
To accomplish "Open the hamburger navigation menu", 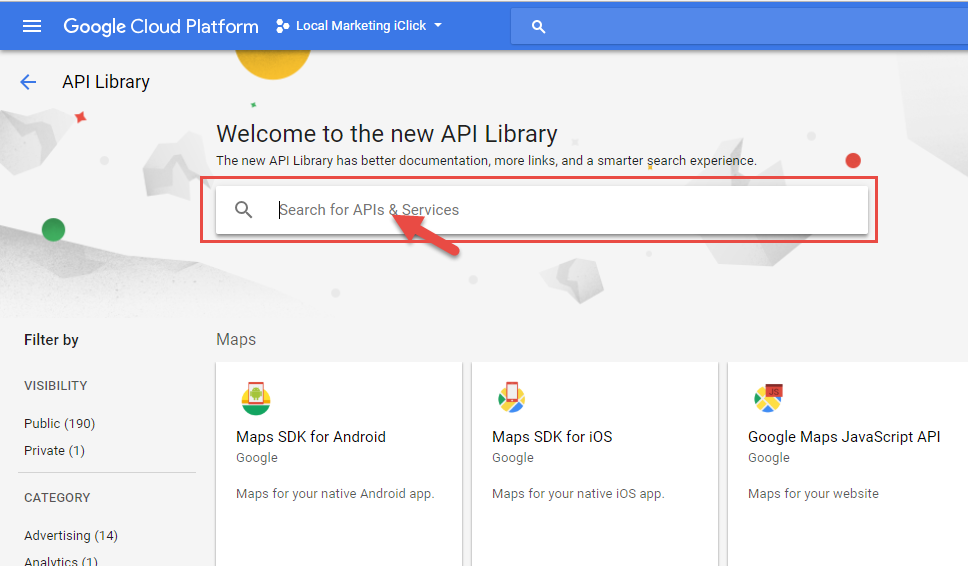I will point(31,26).
